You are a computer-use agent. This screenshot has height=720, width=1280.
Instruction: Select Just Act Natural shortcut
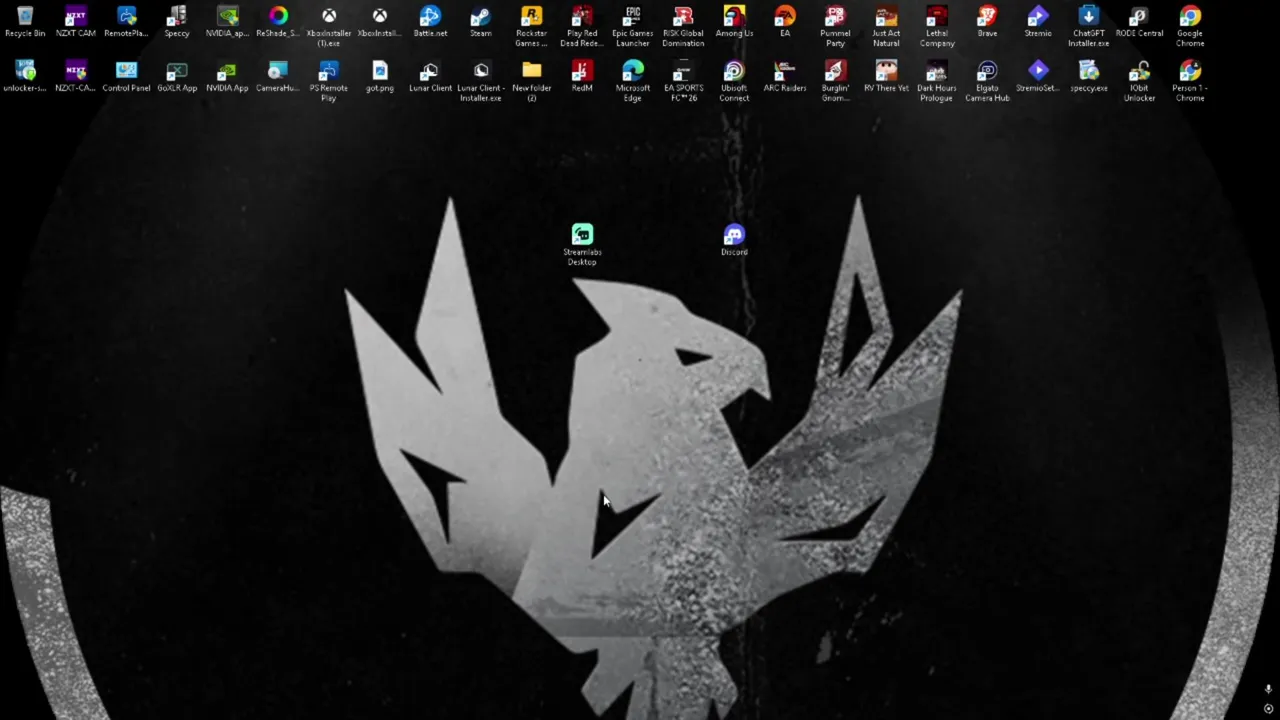[x=886, y=27]
